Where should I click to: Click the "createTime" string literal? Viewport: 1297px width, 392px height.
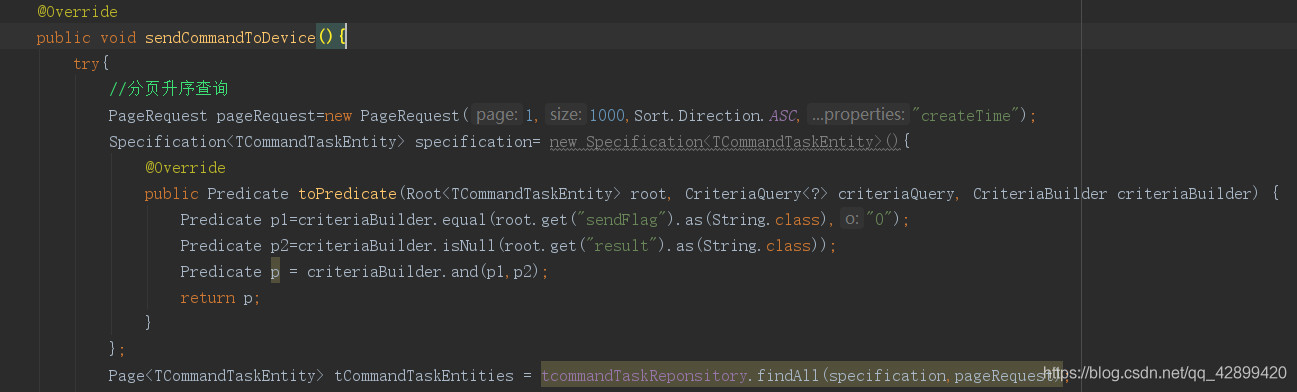click(x=965, y=116)
